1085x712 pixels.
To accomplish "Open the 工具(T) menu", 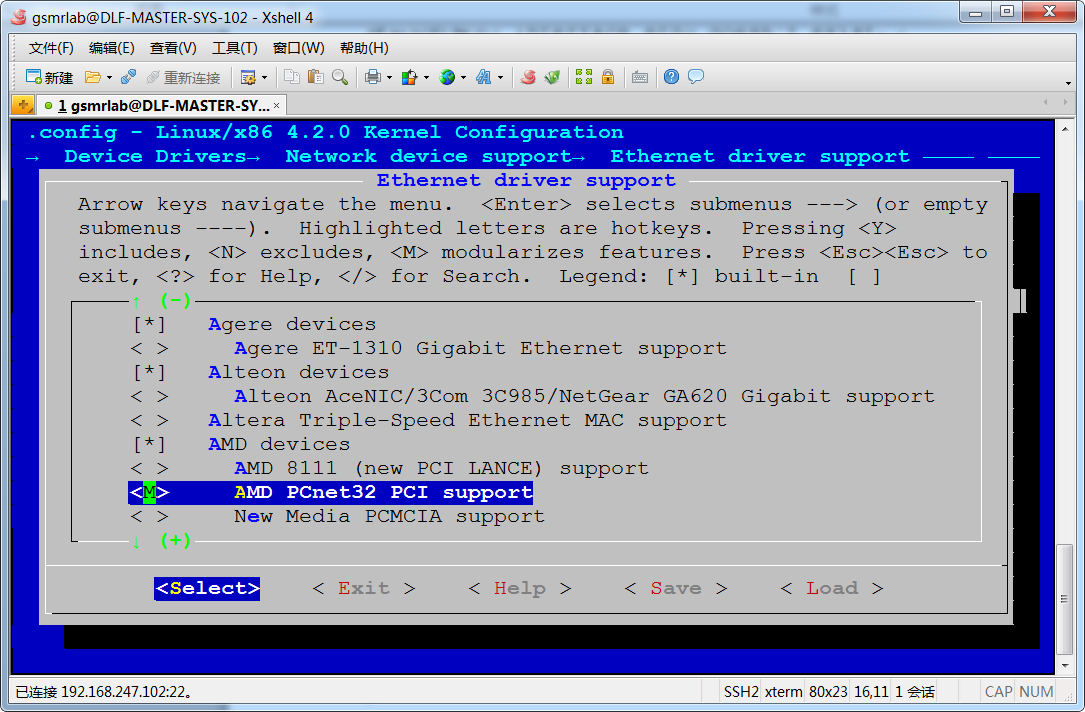I will click(235, 48).
